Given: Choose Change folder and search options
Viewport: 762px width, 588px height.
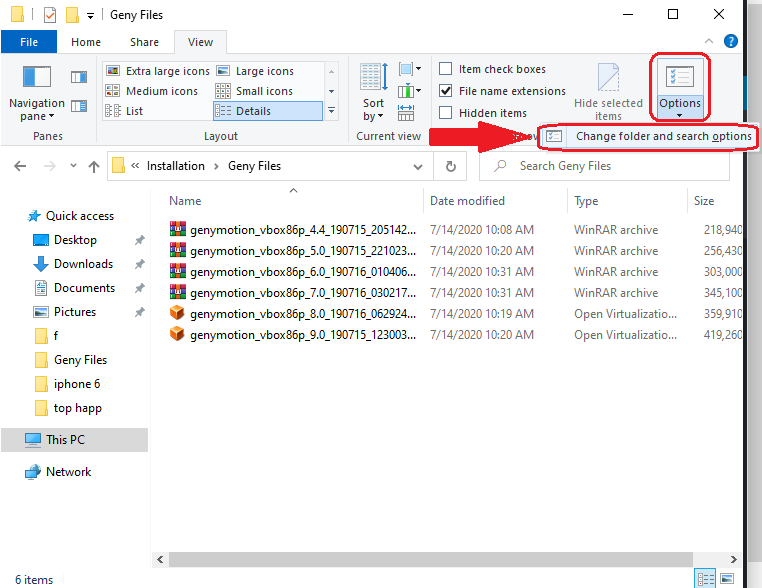Looking at the screenshot, I should pos(650,136).
